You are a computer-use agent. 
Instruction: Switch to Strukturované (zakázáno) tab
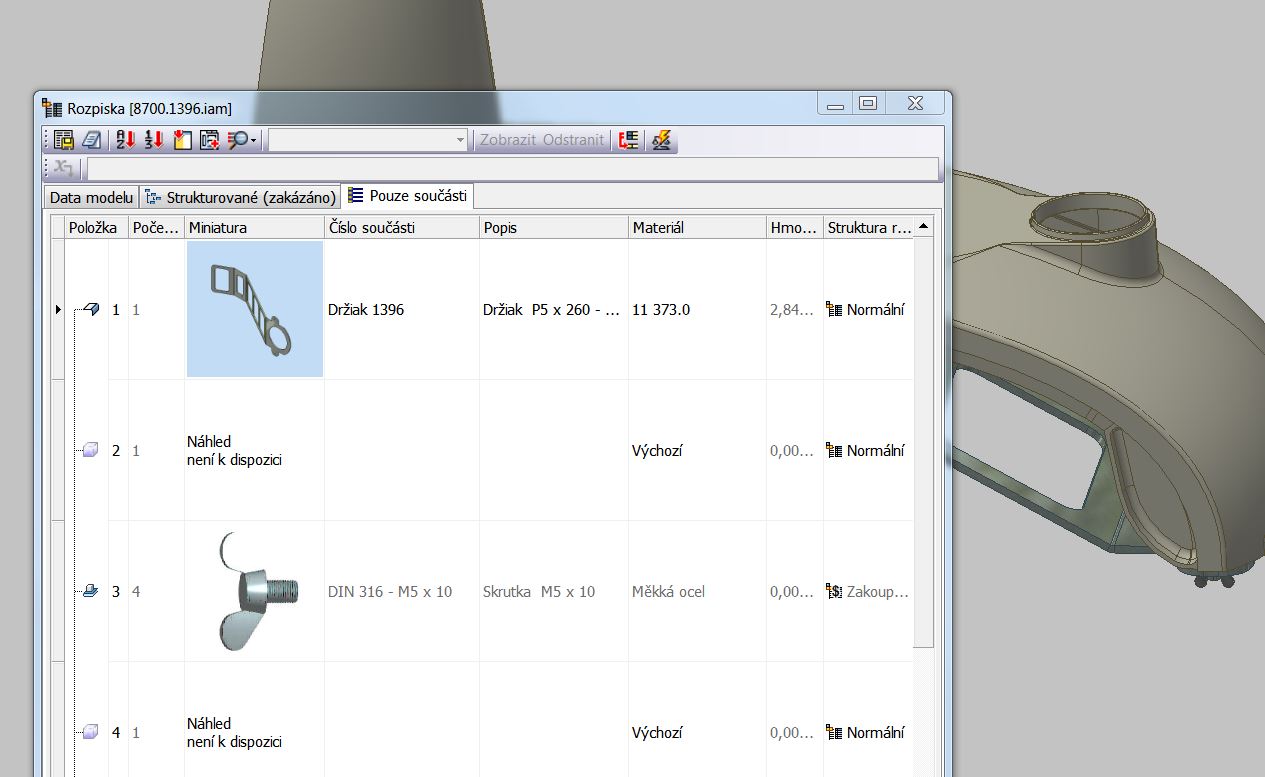coord(240,197)
